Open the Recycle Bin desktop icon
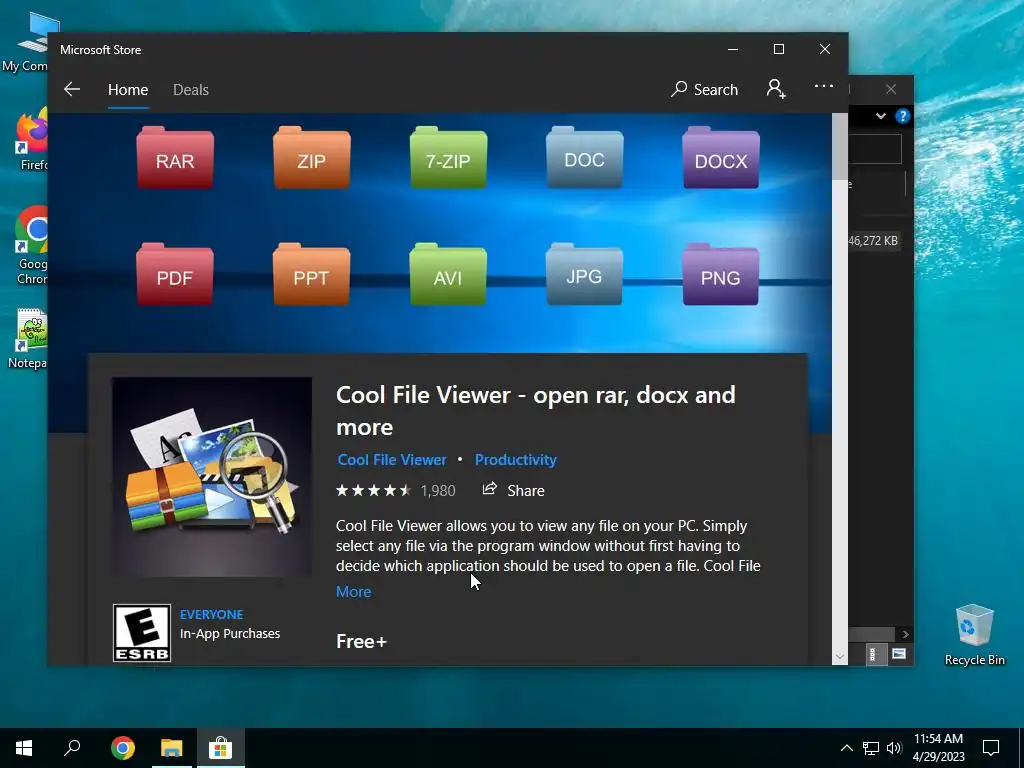The height and width of the screenshot is (768, 1024). point(974,635)
